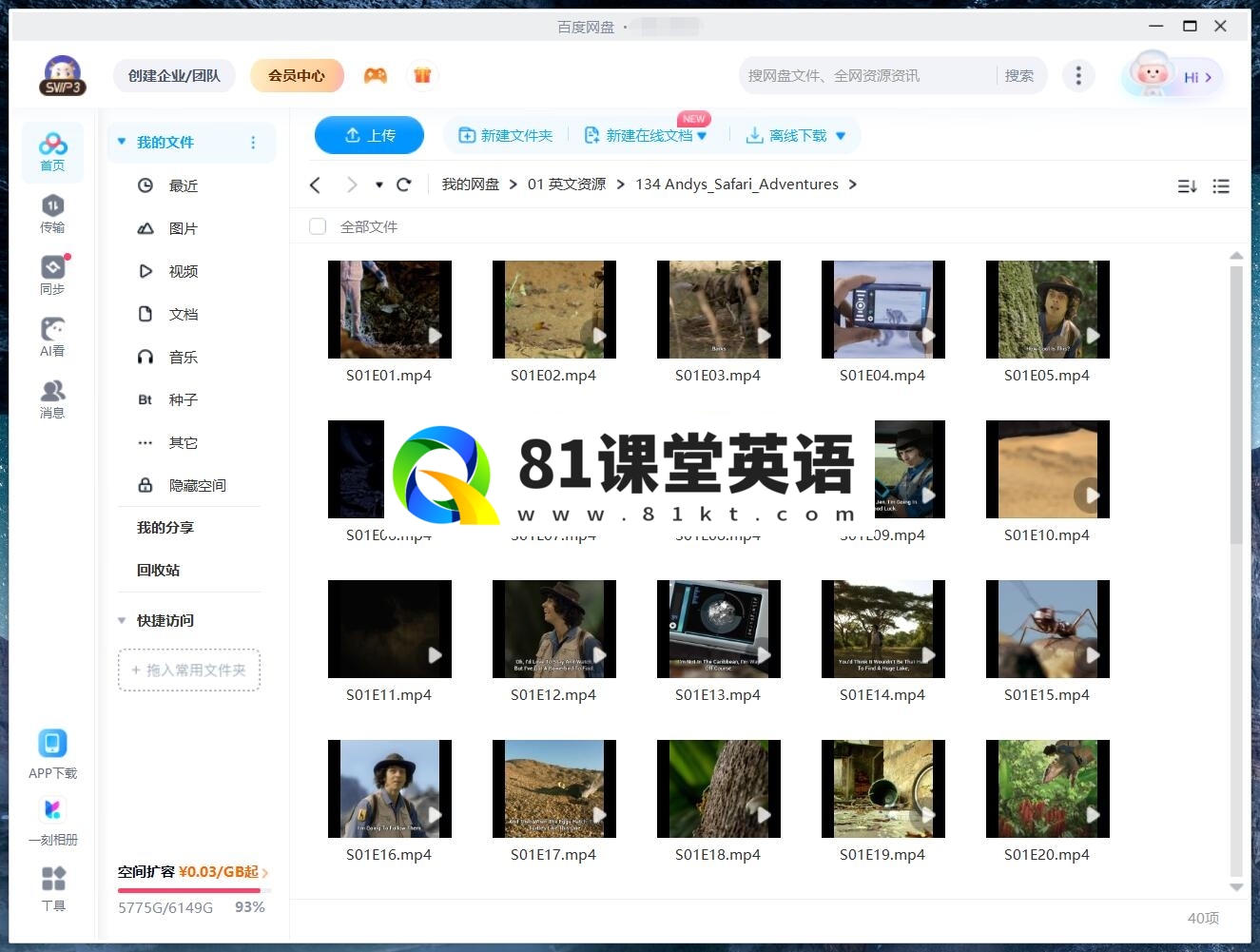Viewport: 1260px width, 952px height.
Task: Open the 离线下载 dropdown arrow
Action: tap(841, 136)
